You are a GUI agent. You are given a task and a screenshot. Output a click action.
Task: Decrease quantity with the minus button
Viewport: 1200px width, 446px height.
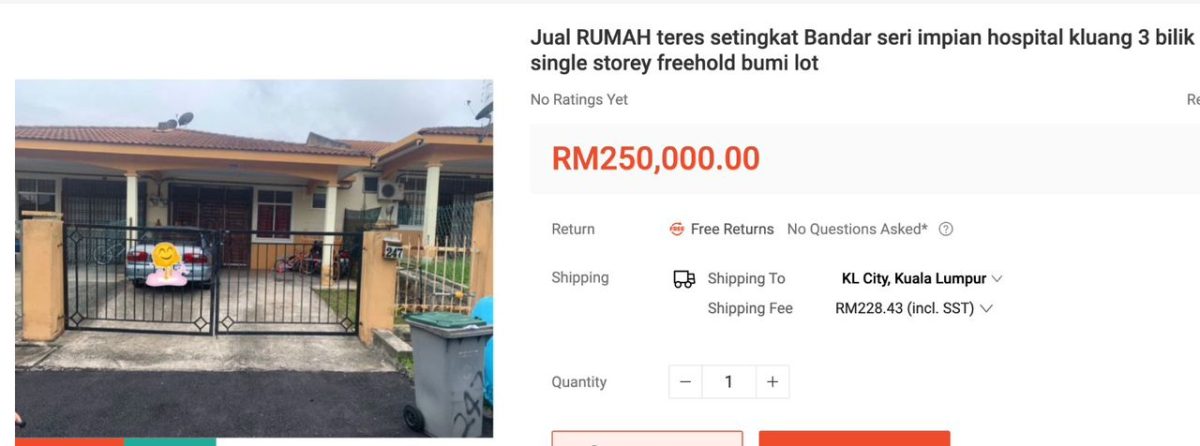click(685, 382)
